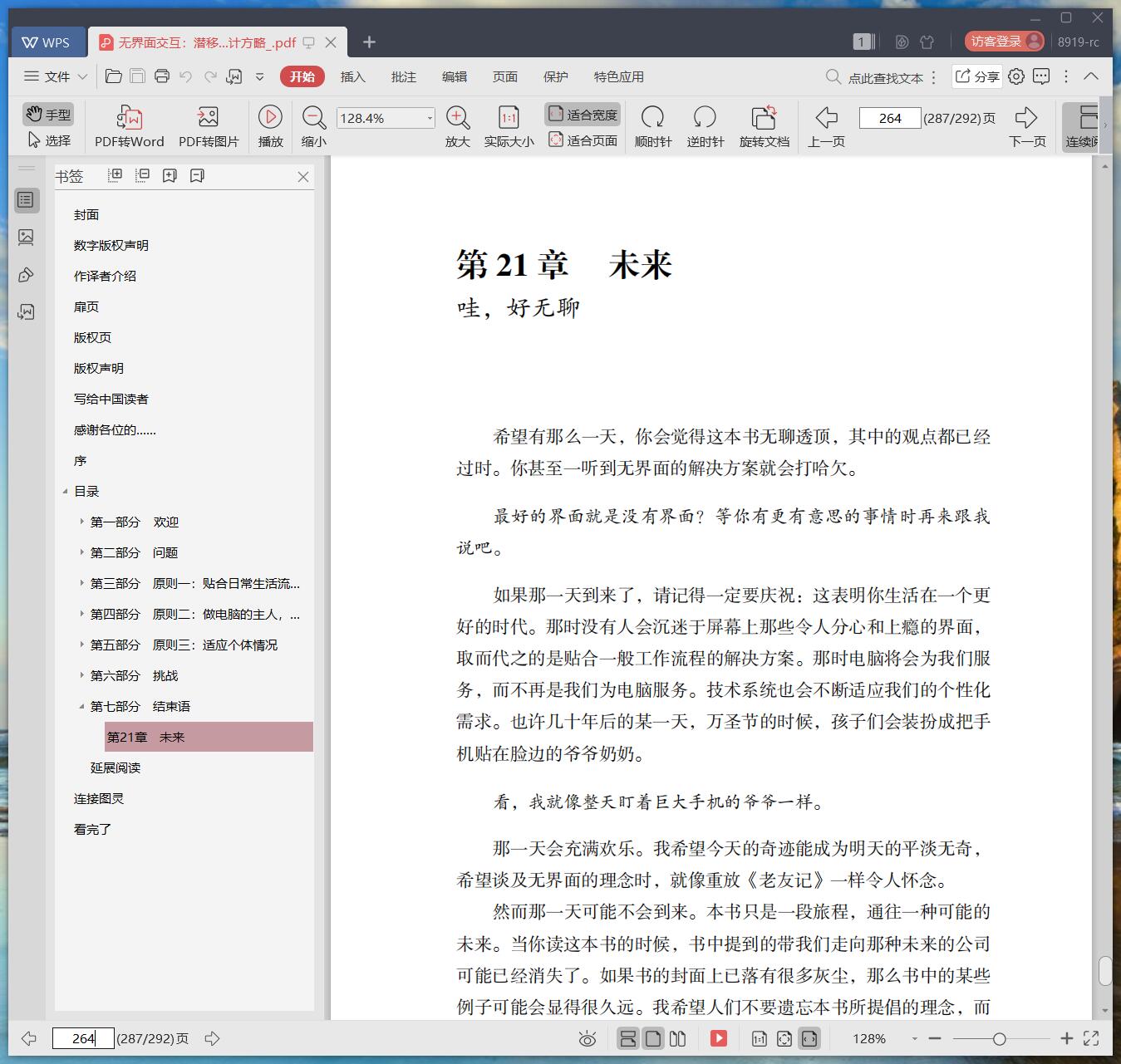The image size is (1121, 1064).
Task: Click the vertical scrollbar thumb
Action: click(1105, 971)
